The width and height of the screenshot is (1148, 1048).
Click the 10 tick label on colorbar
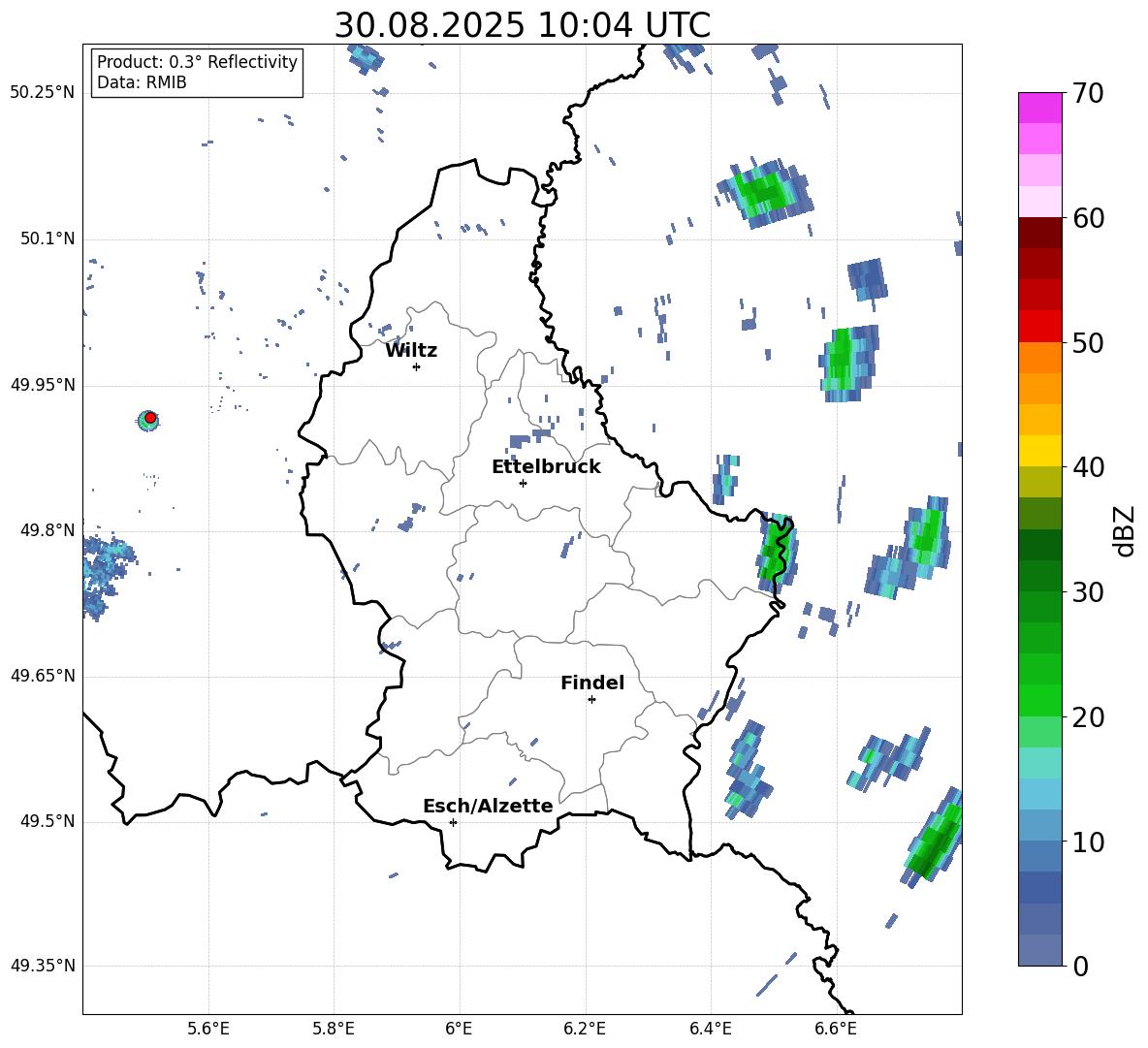(x=1087, y=842)
